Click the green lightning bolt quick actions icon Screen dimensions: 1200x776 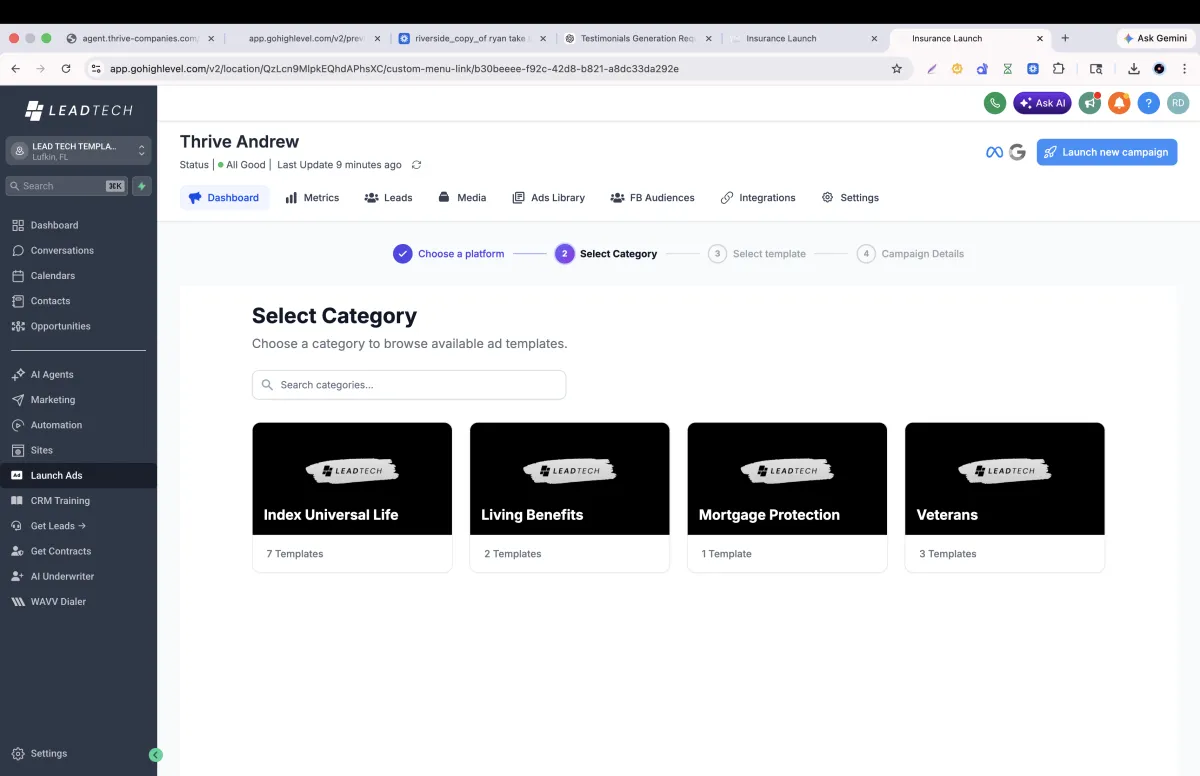(142, 186)
